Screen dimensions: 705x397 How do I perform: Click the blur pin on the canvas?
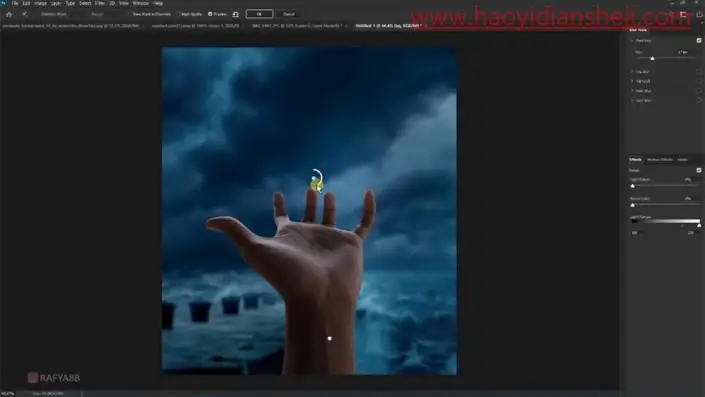(x=317, y=182)
